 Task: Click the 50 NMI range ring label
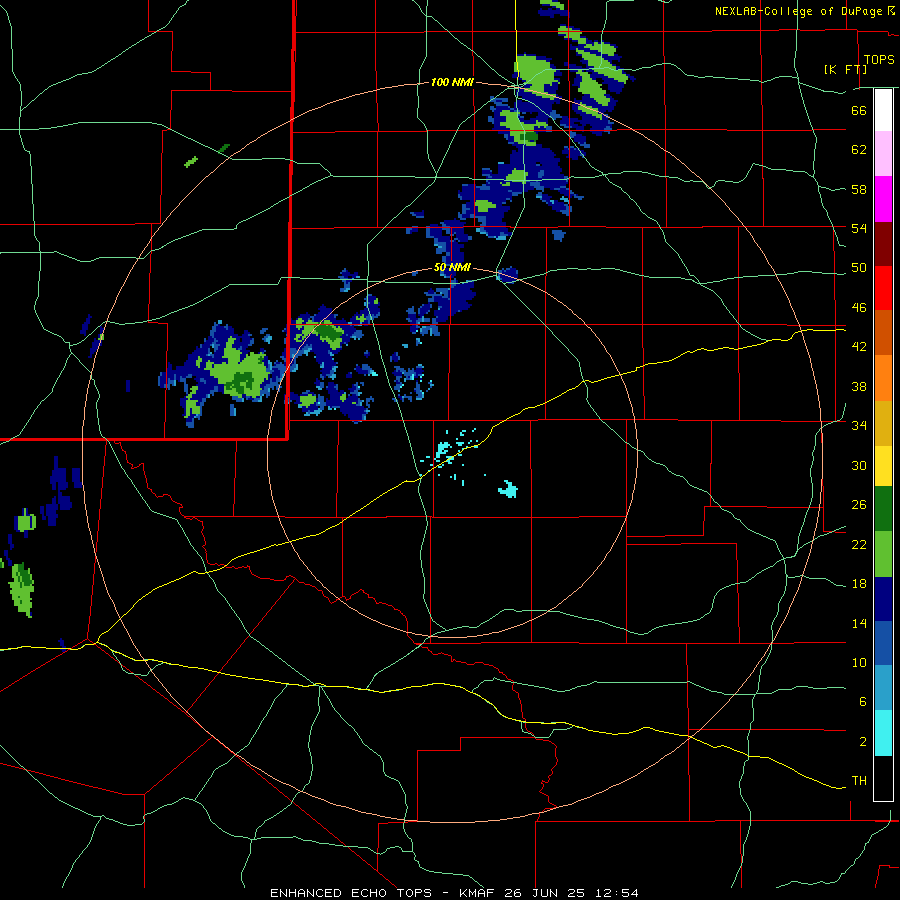[x=452, y=267]
